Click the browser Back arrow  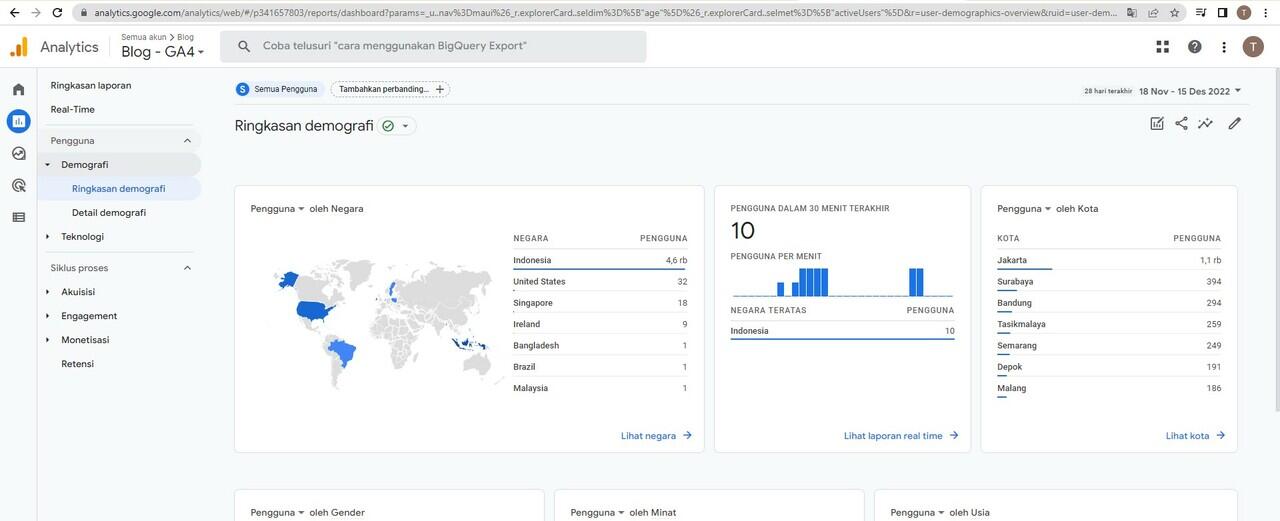pos(13,13)
